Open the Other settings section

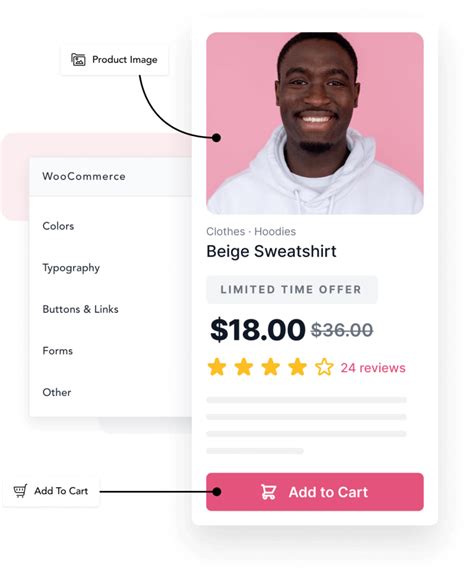coord(57,392)
